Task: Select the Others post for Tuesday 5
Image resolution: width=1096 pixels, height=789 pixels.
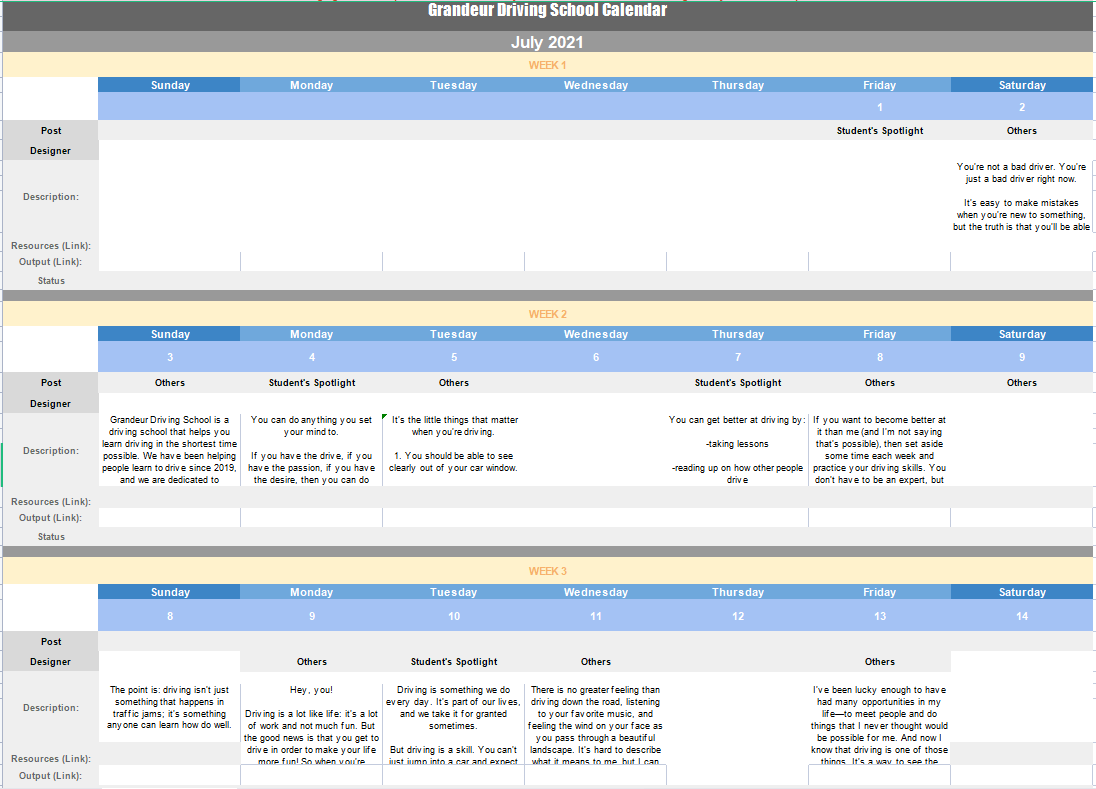Action: [x=454, y=383]
